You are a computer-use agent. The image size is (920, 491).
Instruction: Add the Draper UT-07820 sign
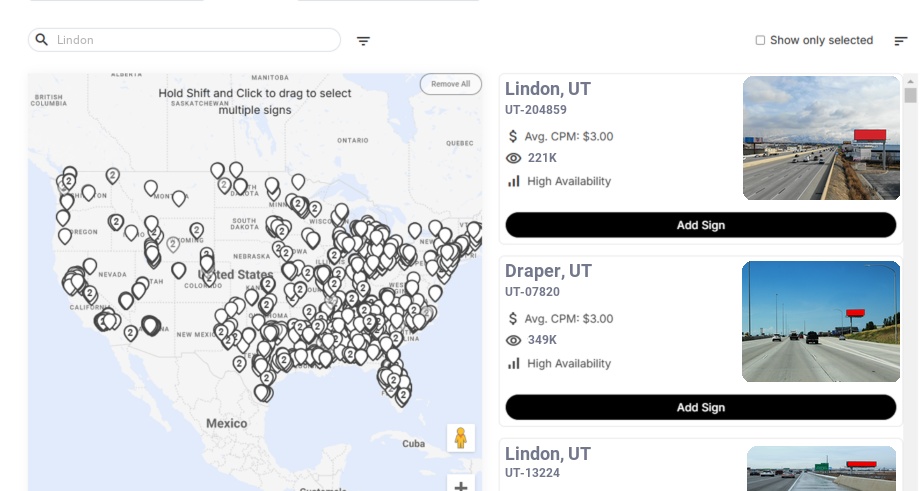click(701, 407)
